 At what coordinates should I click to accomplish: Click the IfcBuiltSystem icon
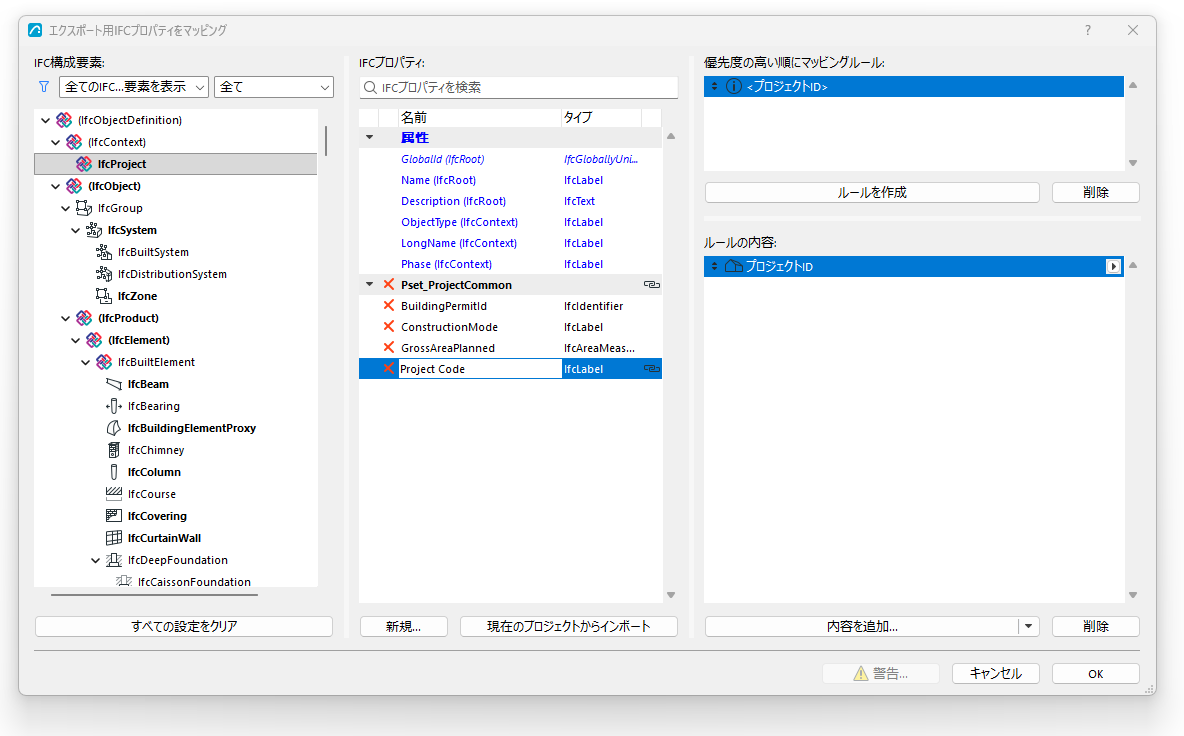104,251
